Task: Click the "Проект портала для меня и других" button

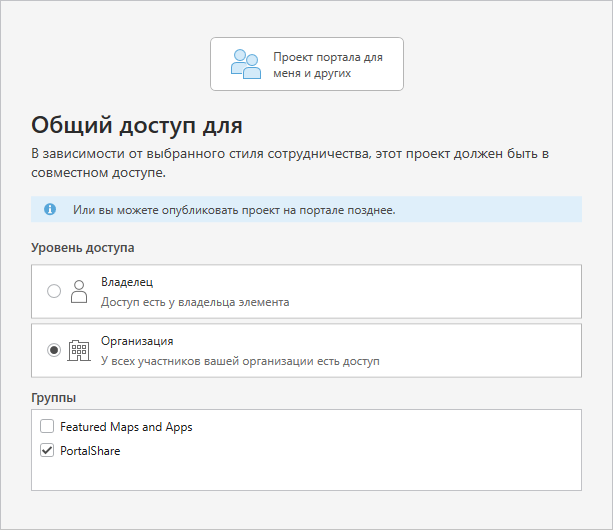Action: [306, 64]
